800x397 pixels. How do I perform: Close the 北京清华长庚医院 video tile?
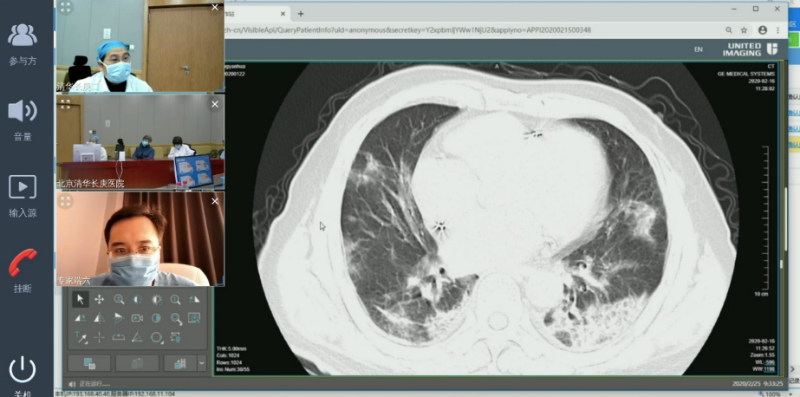215,104
